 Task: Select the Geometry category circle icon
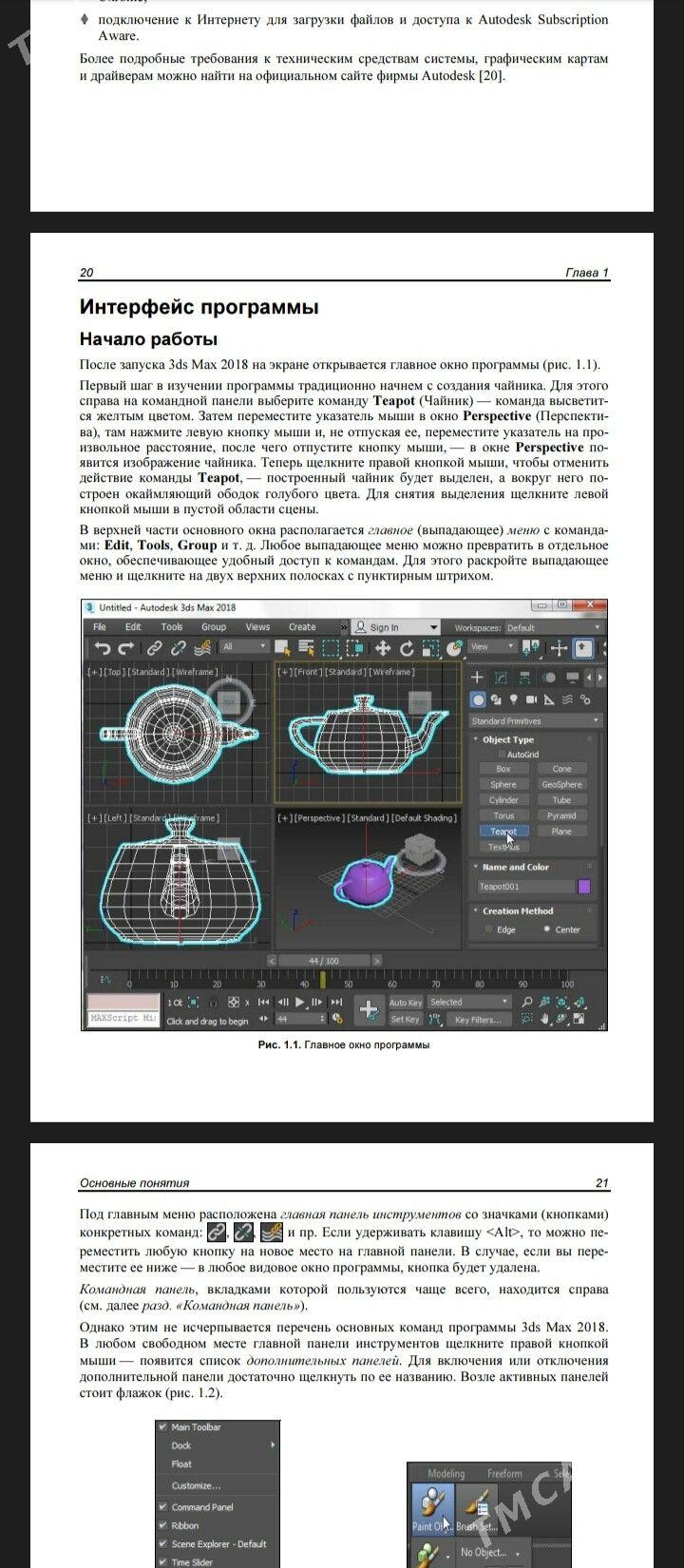tap(478, 700)
